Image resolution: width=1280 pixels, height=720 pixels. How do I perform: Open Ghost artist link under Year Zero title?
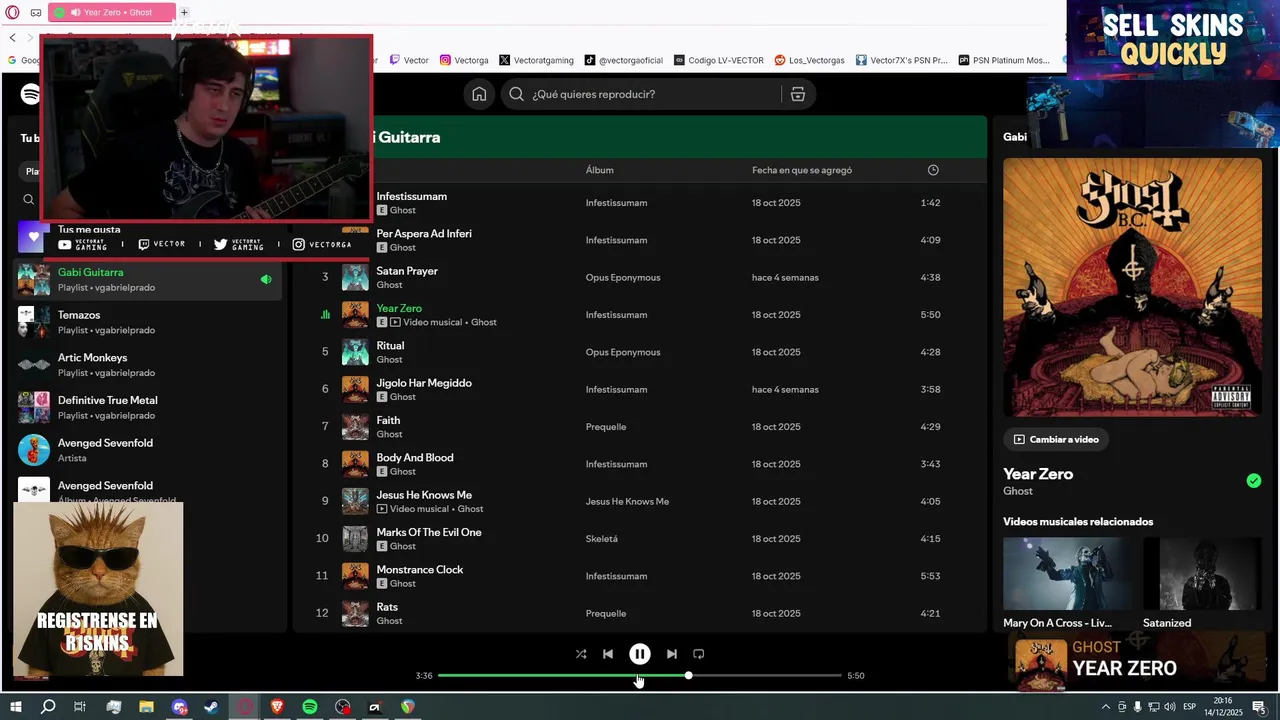click(x=1018, y=491)
